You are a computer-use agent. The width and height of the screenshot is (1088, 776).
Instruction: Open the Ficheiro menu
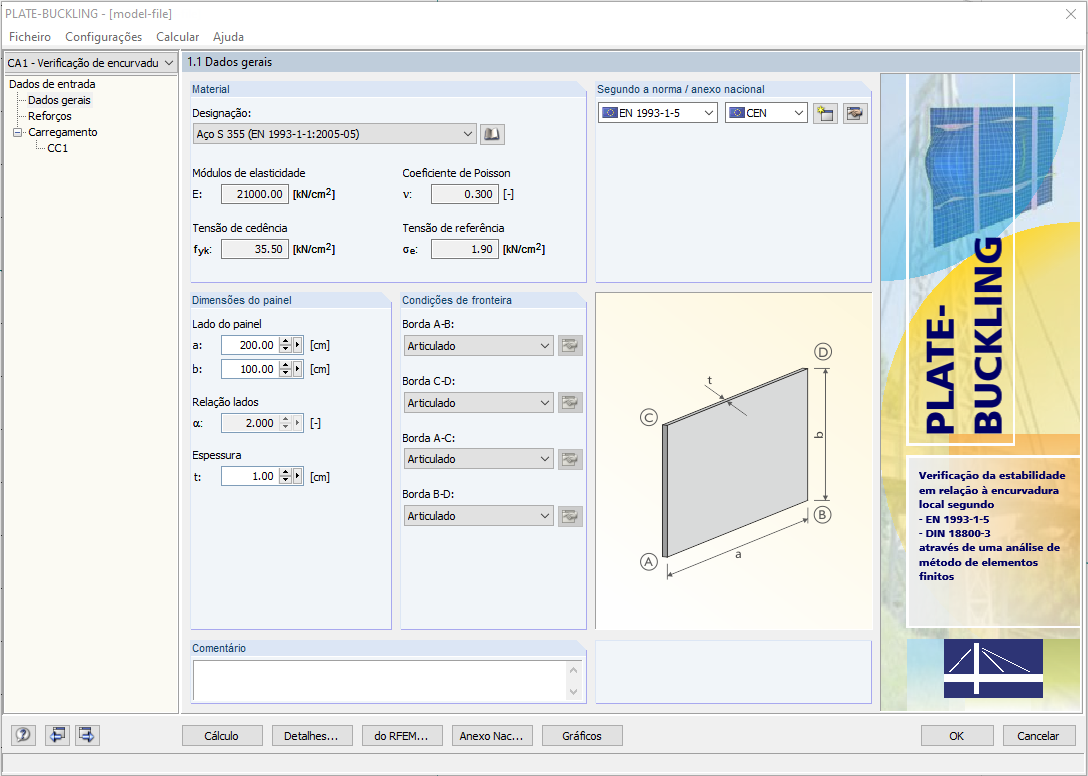pyautogui.click(x=30, y=37)
